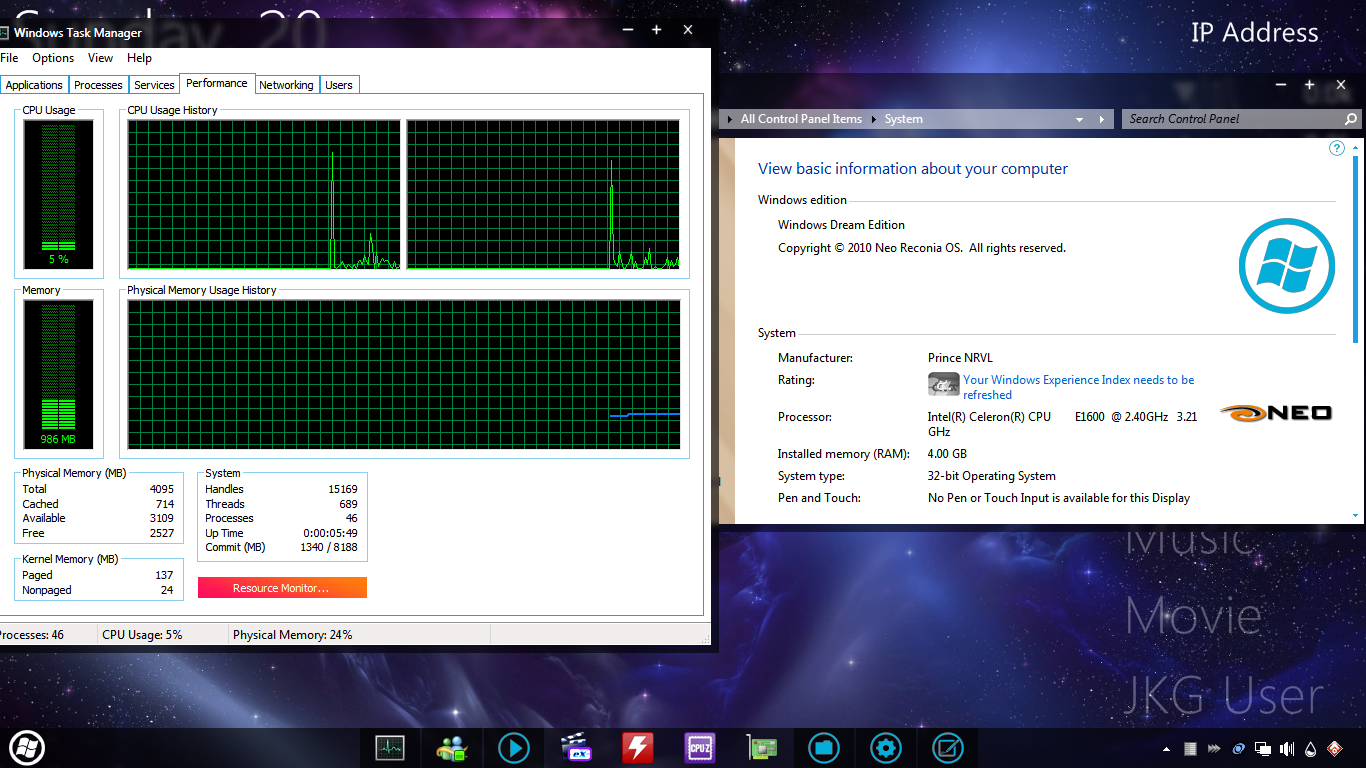Click the CPU usage meter showing 5 %
This screenshot has width=1366, height=768.
point(59,194)
